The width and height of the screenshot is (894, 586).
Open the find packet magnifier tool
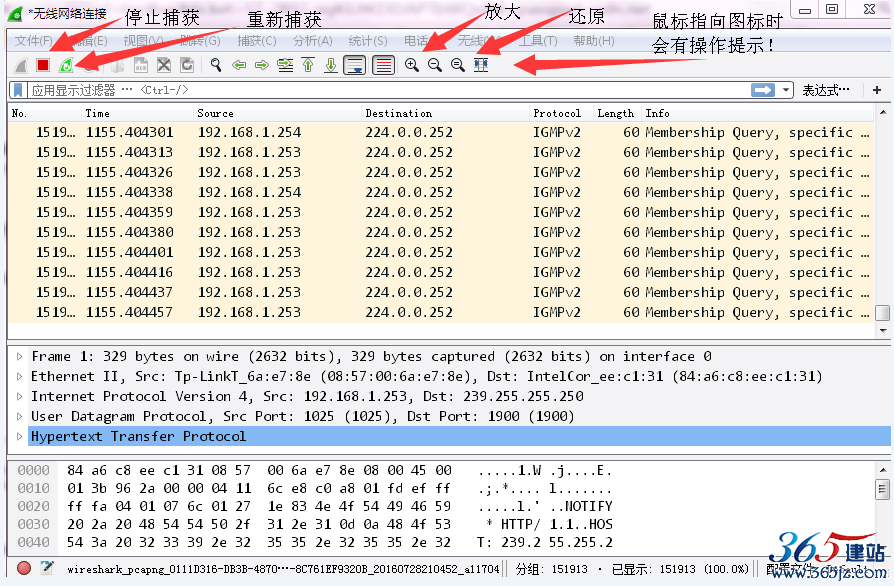pos(216,65)
